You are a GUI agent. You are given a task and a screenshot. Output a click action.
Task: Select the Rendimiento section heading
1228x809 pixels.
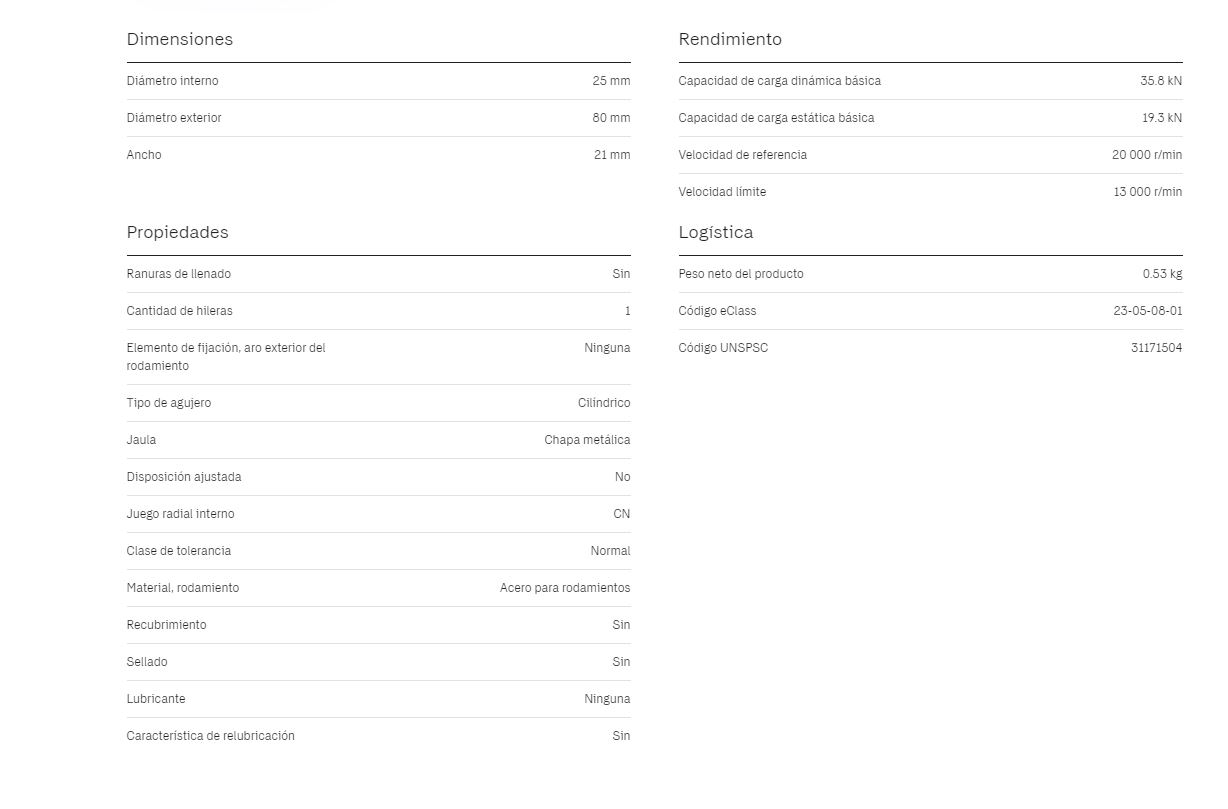click(730, 39)
